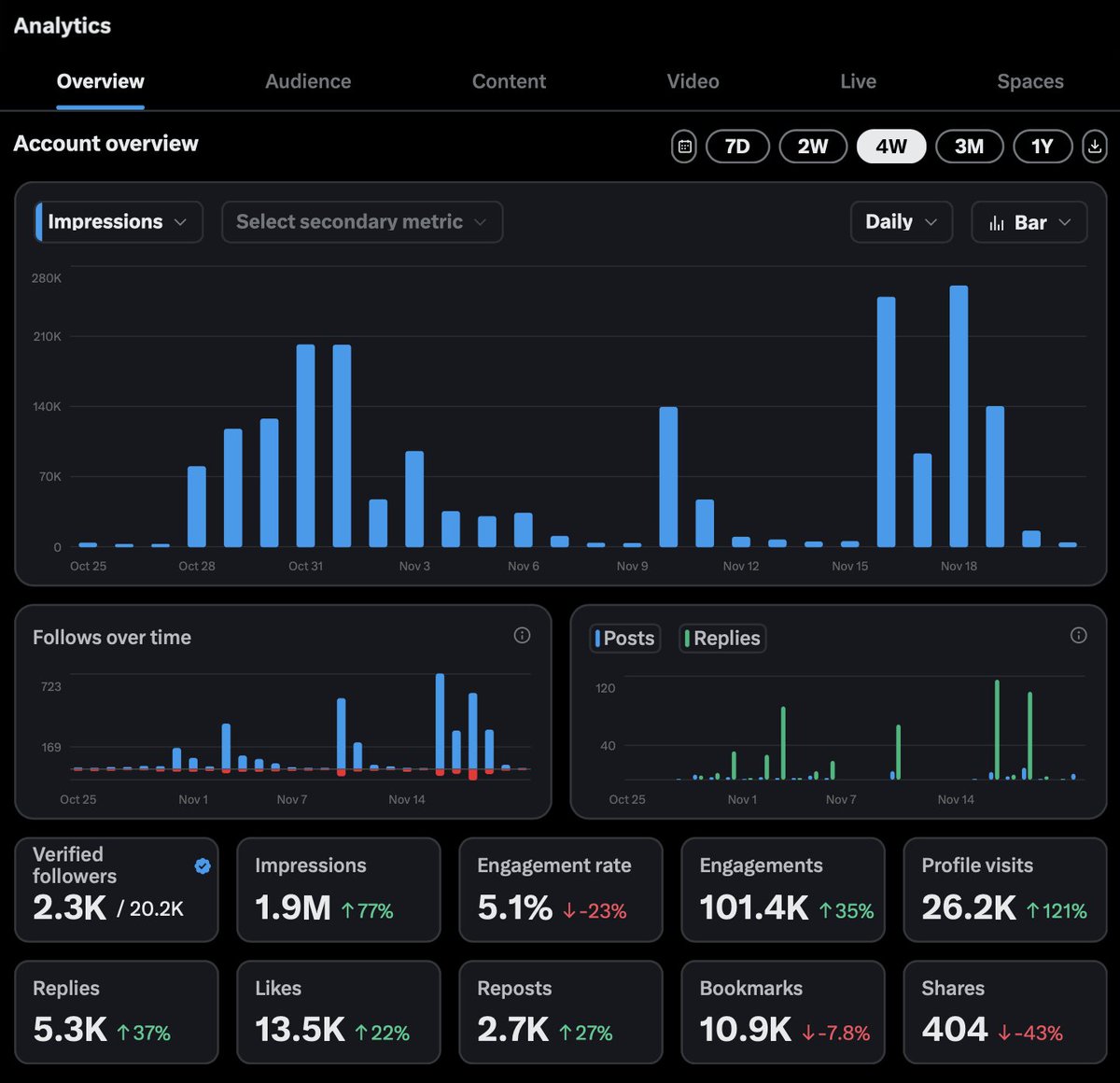Select the 3M time range
The width and height of the screenshot is (1120, 1083).
tap(969, 147)
